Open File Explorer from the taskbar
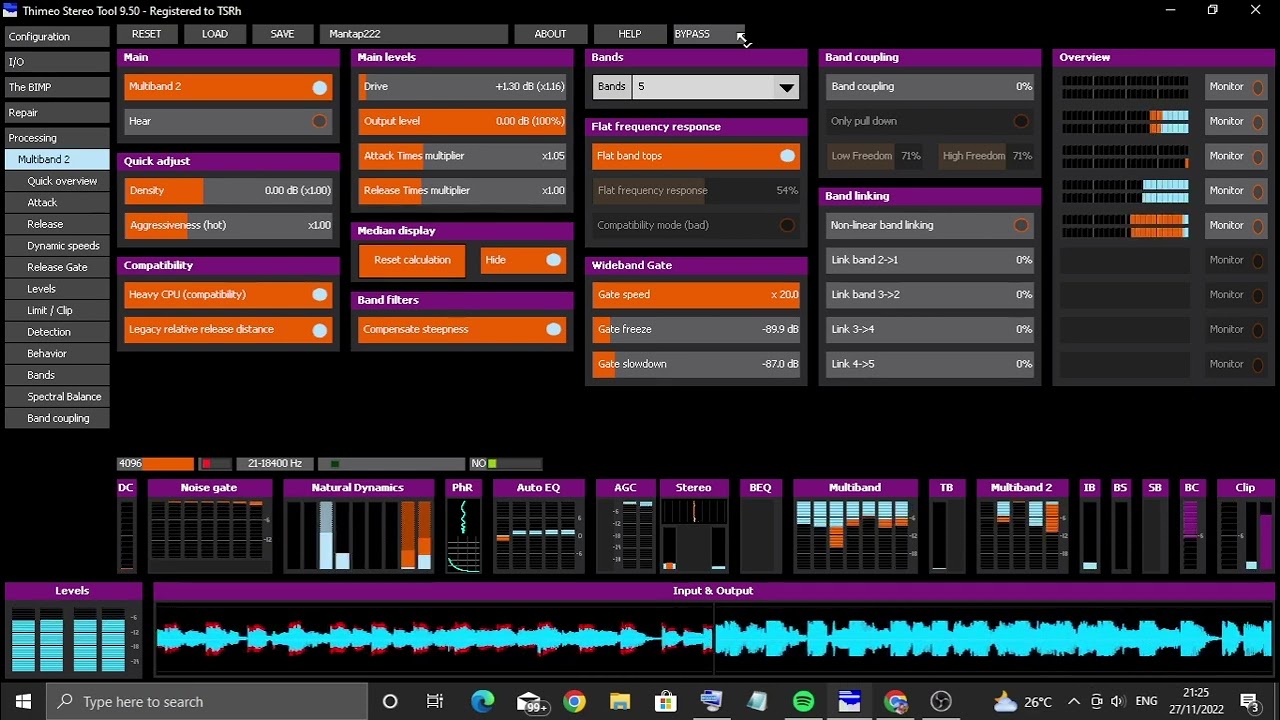This screenshot has width=1280, height=720. pyautogui.click(x=620, y=701)
